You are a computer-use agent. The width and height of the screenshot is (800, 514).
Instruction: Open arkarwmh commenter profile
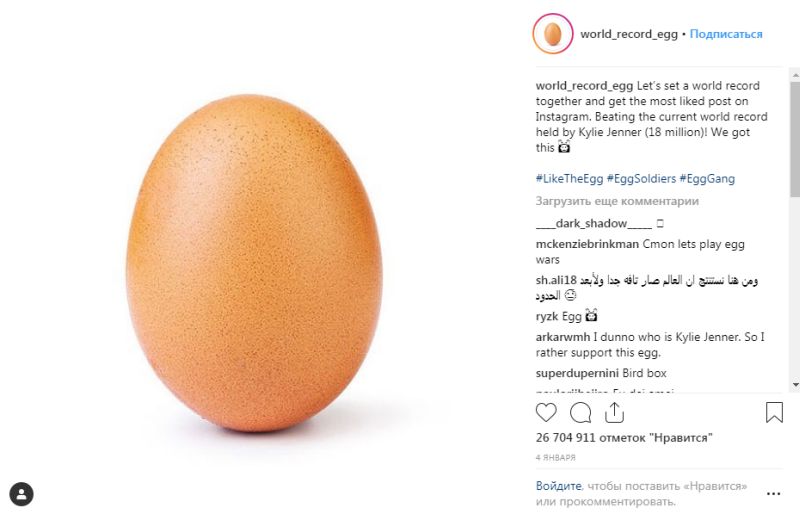[563, 337]
